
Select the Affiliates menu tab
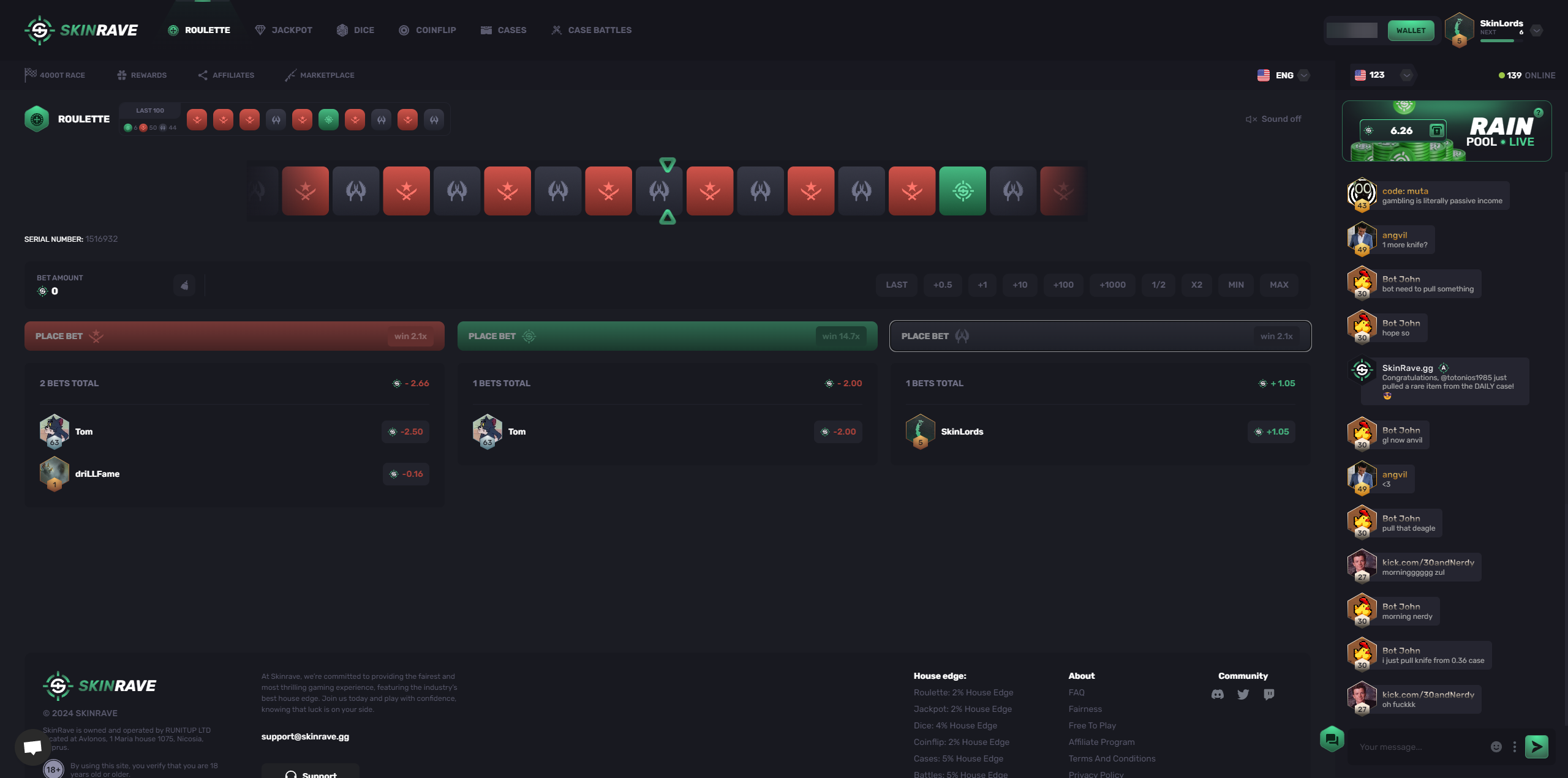coord(232,75)
